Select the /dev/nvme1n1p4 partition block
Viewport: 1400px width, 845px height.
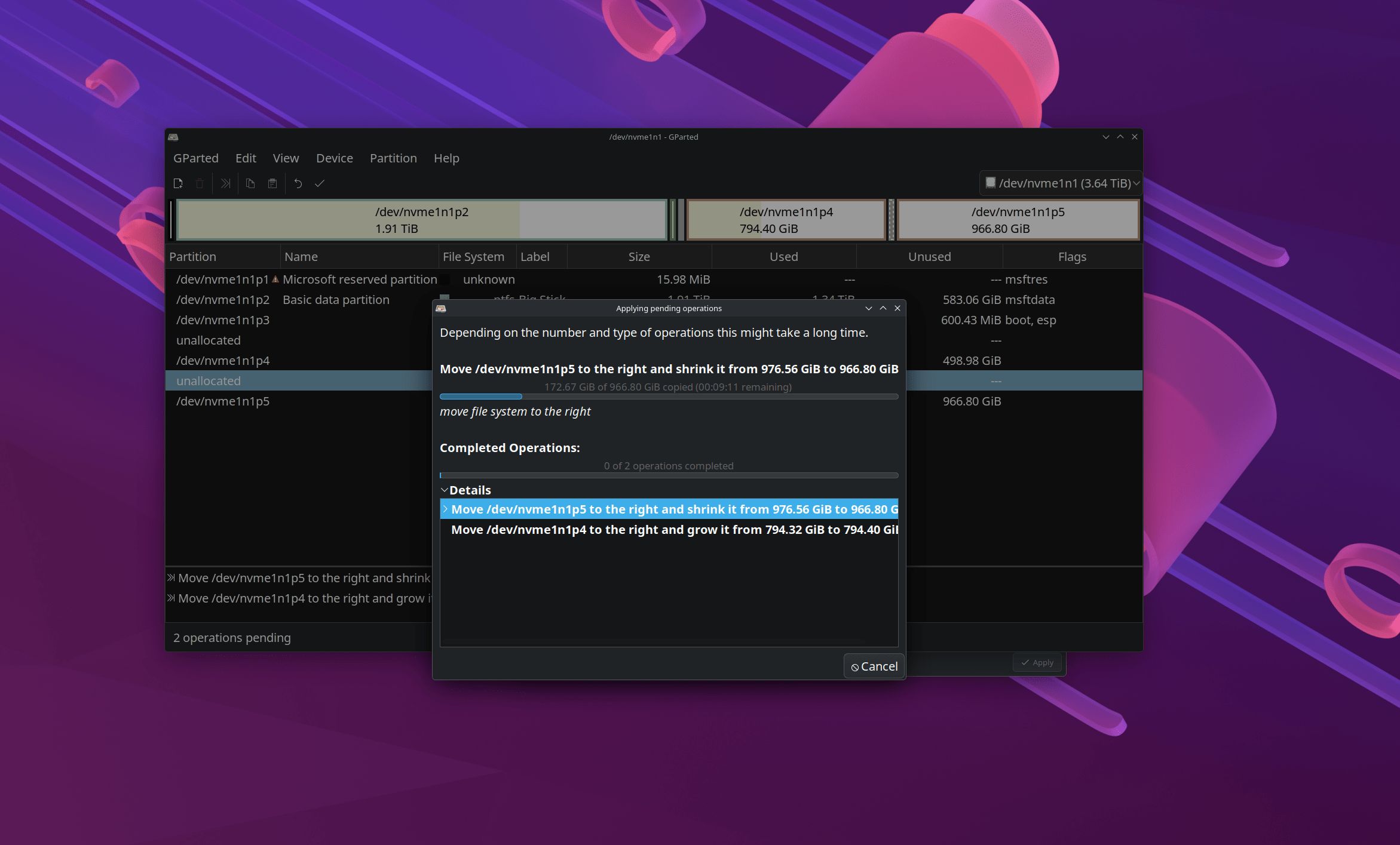pyautogui.click(x=786, y=220)
